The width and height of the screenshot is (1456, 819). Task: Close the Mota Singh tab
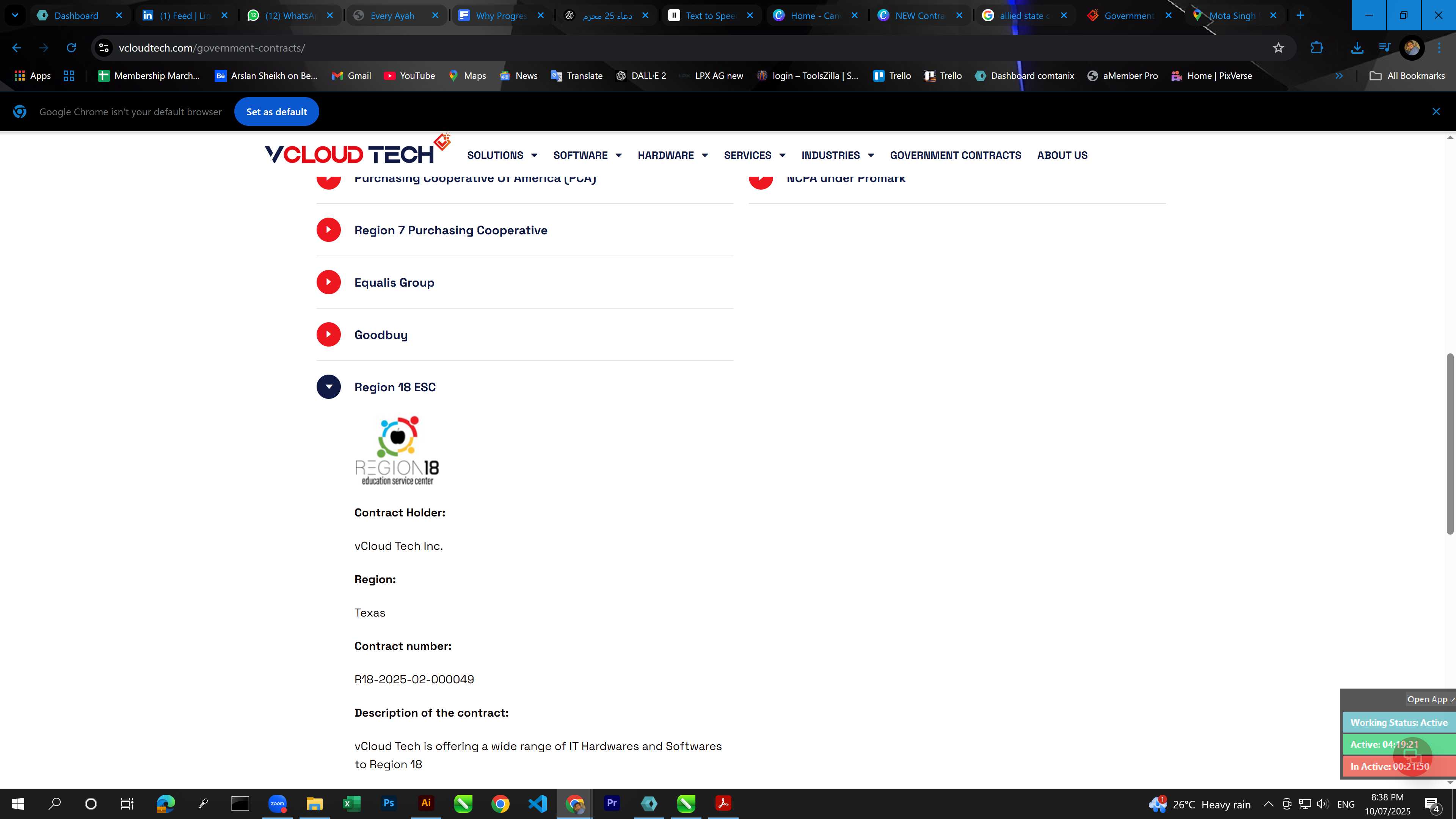pyautogui.click(x=1273, y=15)
